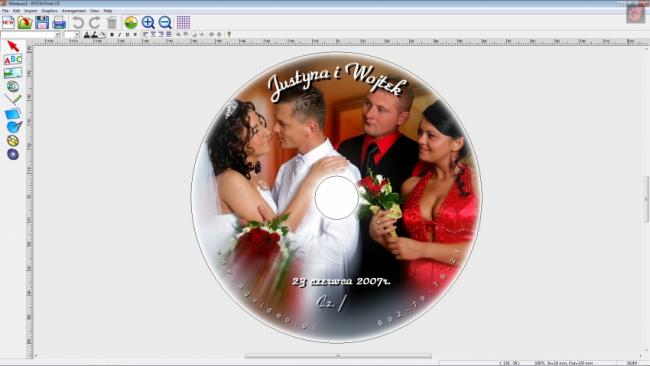The height and width of the screenshot is (366, 650).
Task: Click the New document icon
Action: click(x=8, y=22)
